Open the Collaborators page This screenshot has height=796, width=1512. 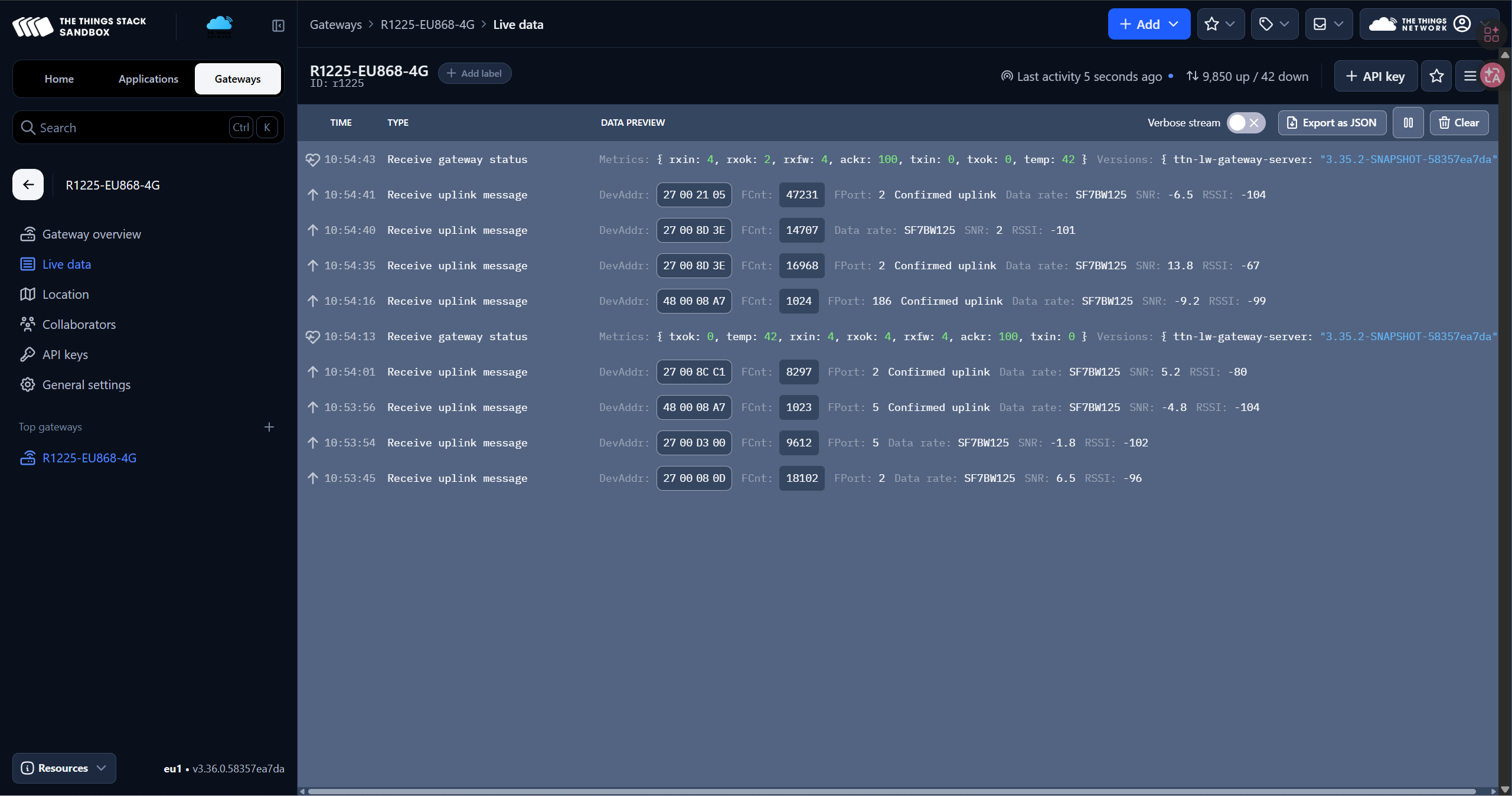pyautogui.click(x=79, y=325)
